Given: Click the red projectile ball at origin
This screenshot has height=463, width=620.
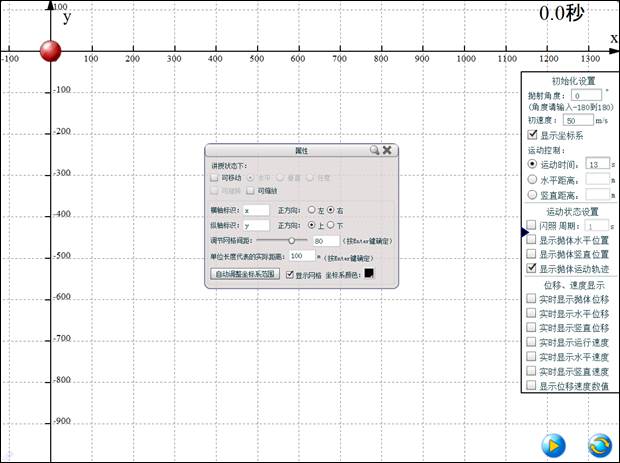Looking at the screenshot, I should click(x=51, y=51).
